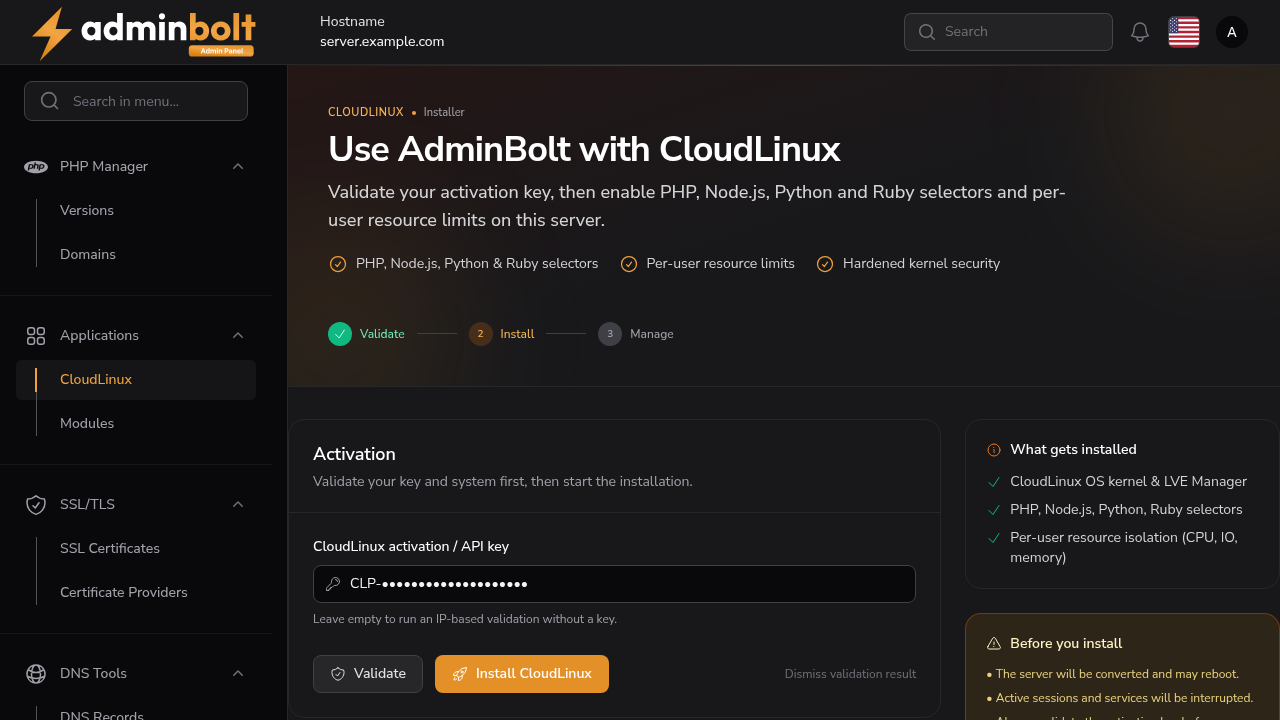This screenshot has height=720, width=1280.
Task: Click checkmark beside PHP, Node.js, Python, Ruby selectors
Action: [x=994, y=510]
